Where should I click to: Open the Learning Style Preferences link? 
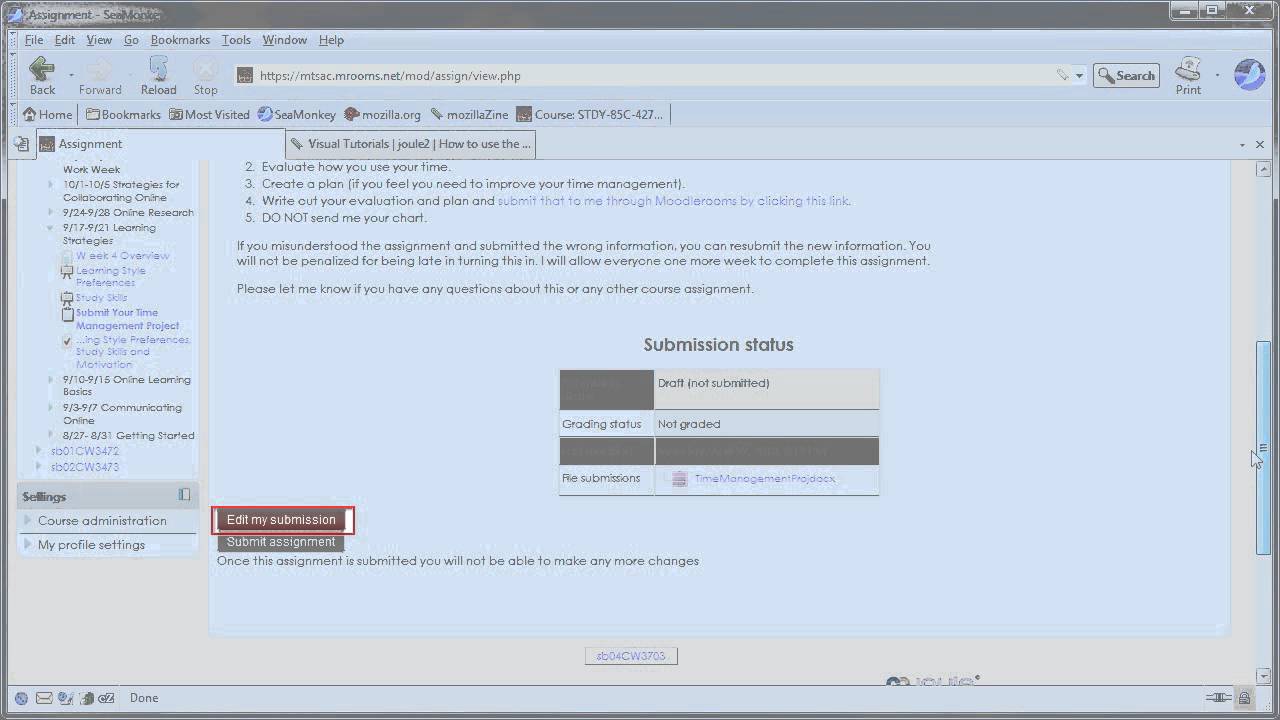111,276
